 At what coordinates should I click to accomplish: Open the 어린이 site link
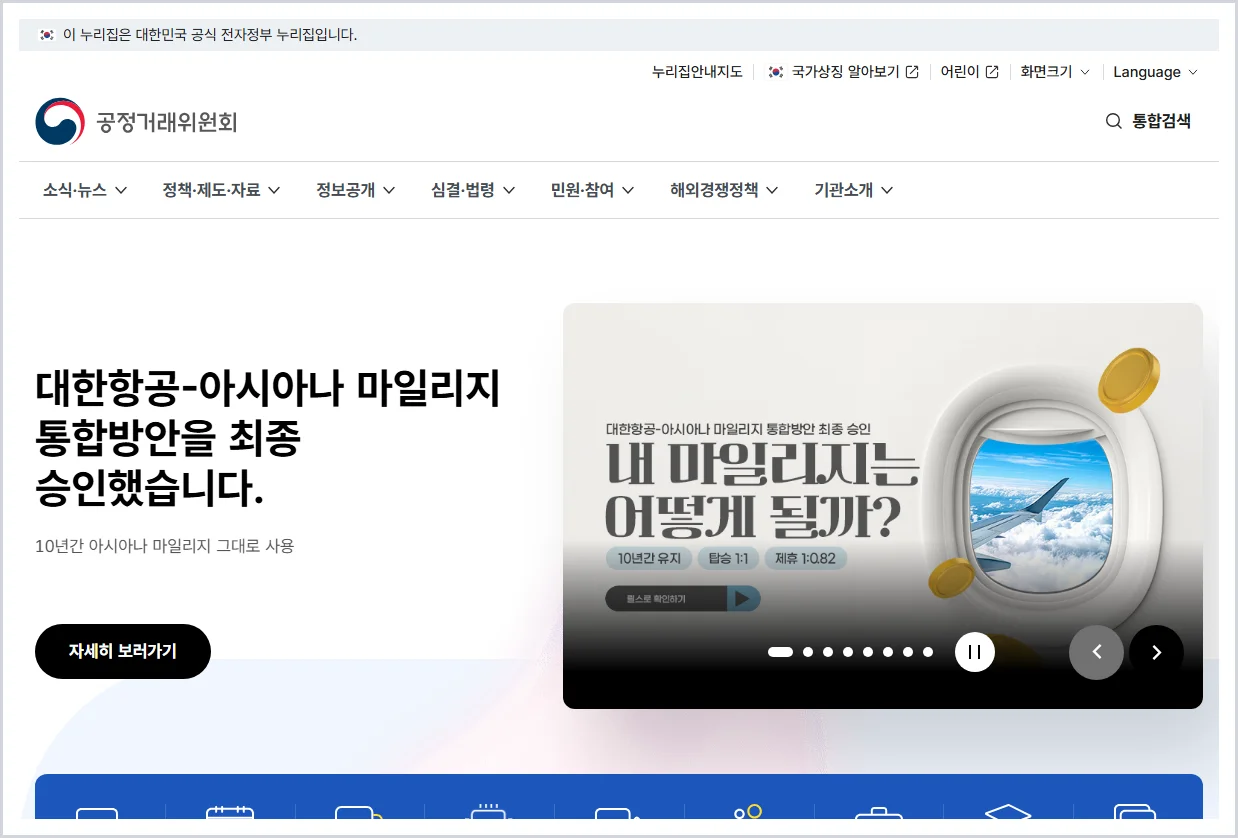969,72
